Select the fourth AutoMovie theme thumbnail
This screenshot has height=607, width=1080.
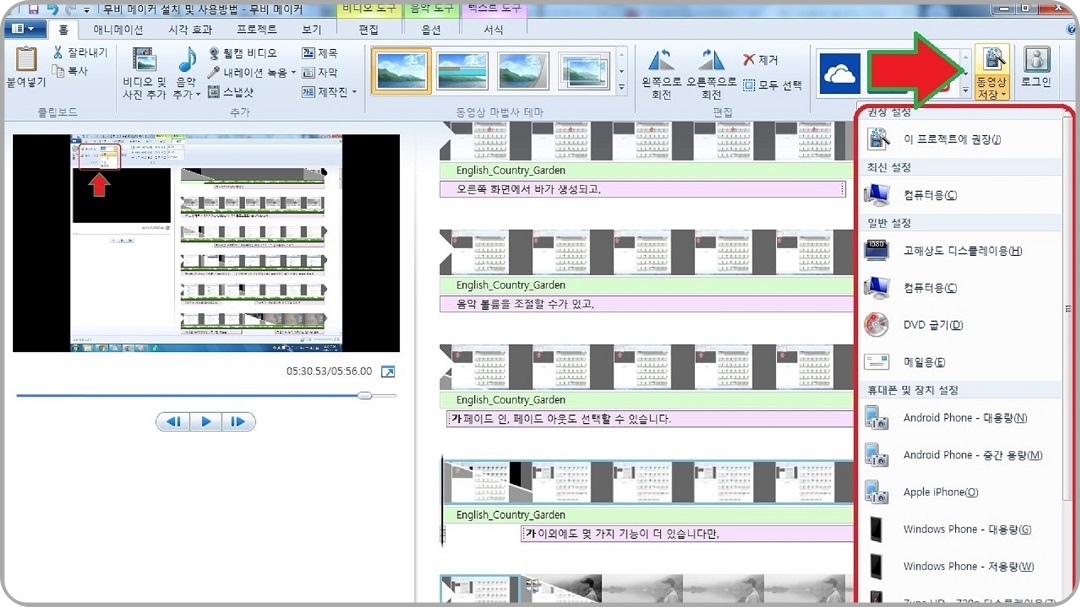tap(584, 70)
